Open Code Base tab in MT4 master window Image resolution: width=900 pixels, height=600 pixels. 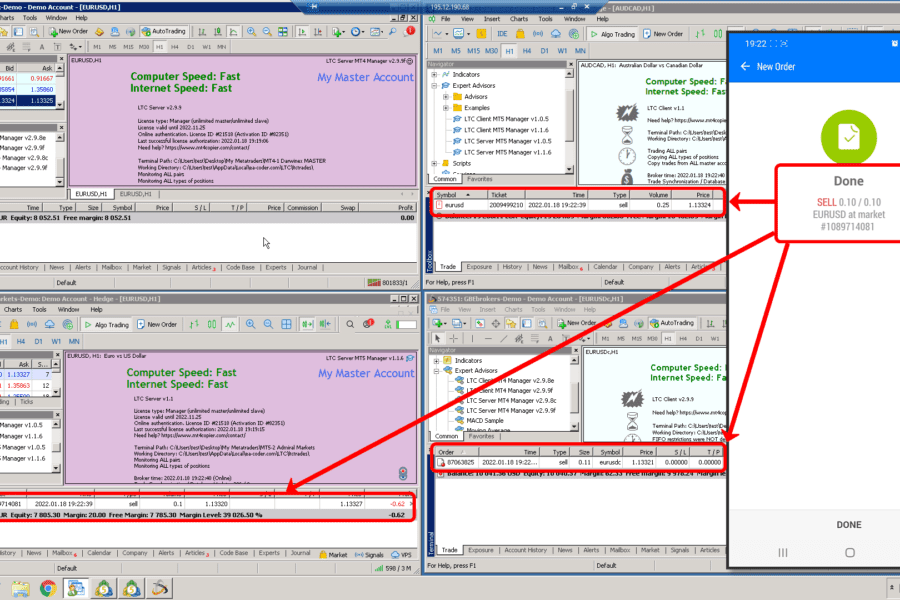point(240,268)
